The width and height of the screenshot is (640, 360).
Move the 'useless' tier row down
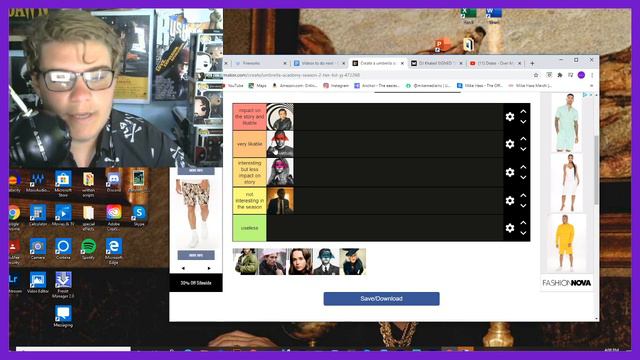pyautogui.click(x=523, y=233)
